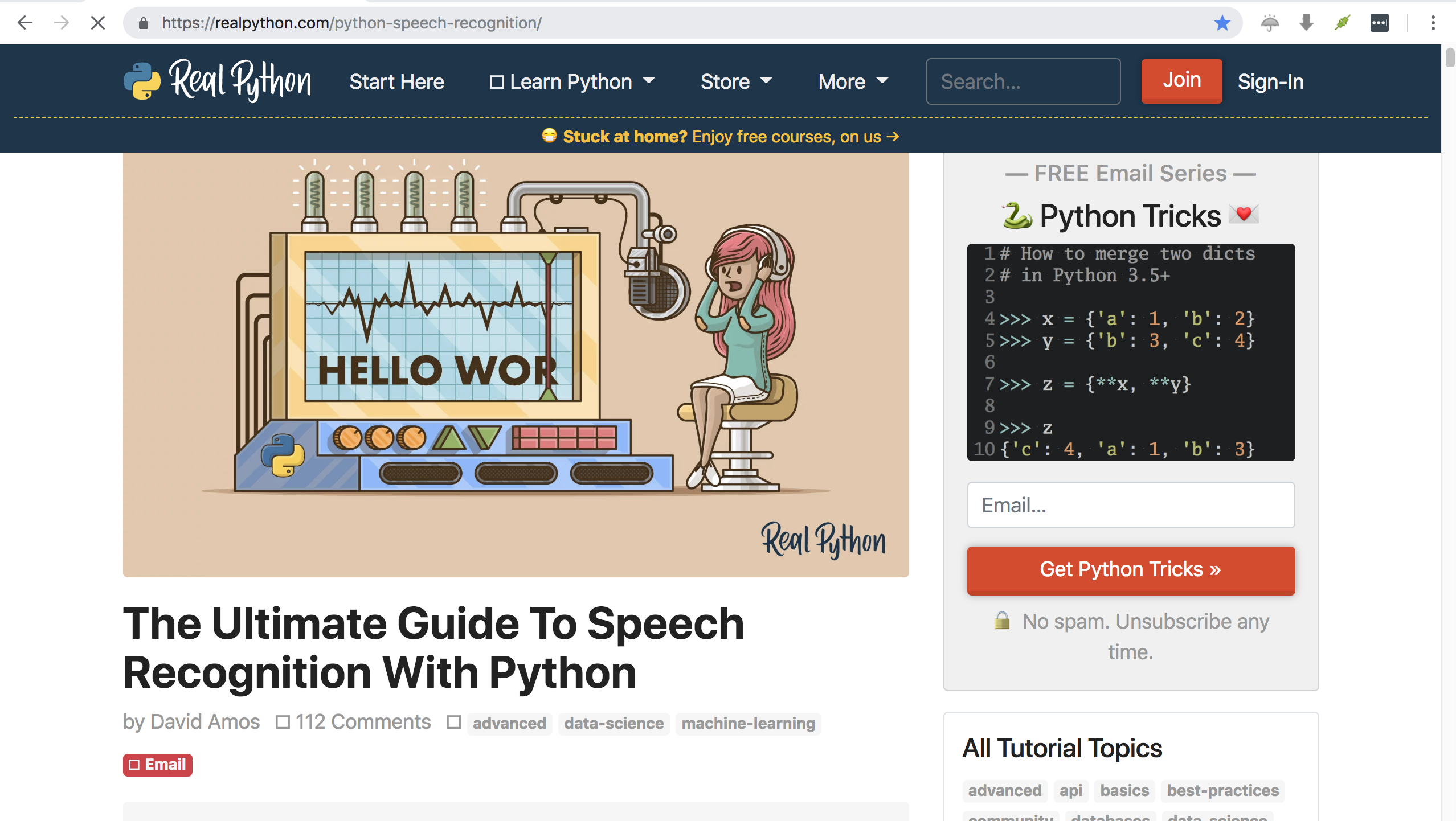Select the basics topic tag
1456x821 pixels.
[x=1124, y=791]
